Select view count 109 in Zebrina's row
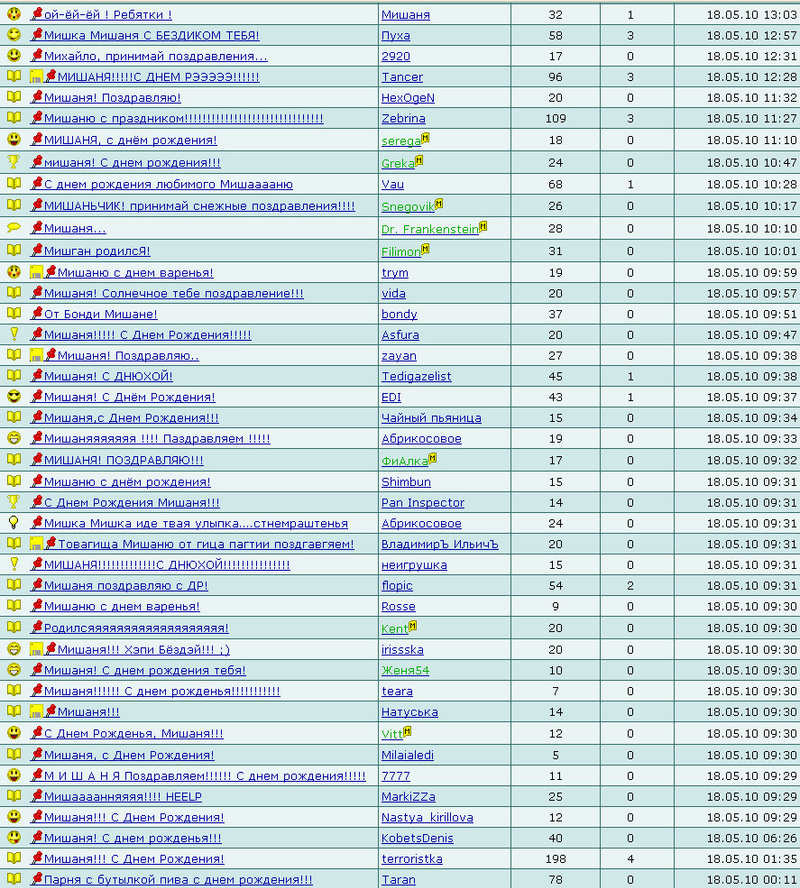 555,118
